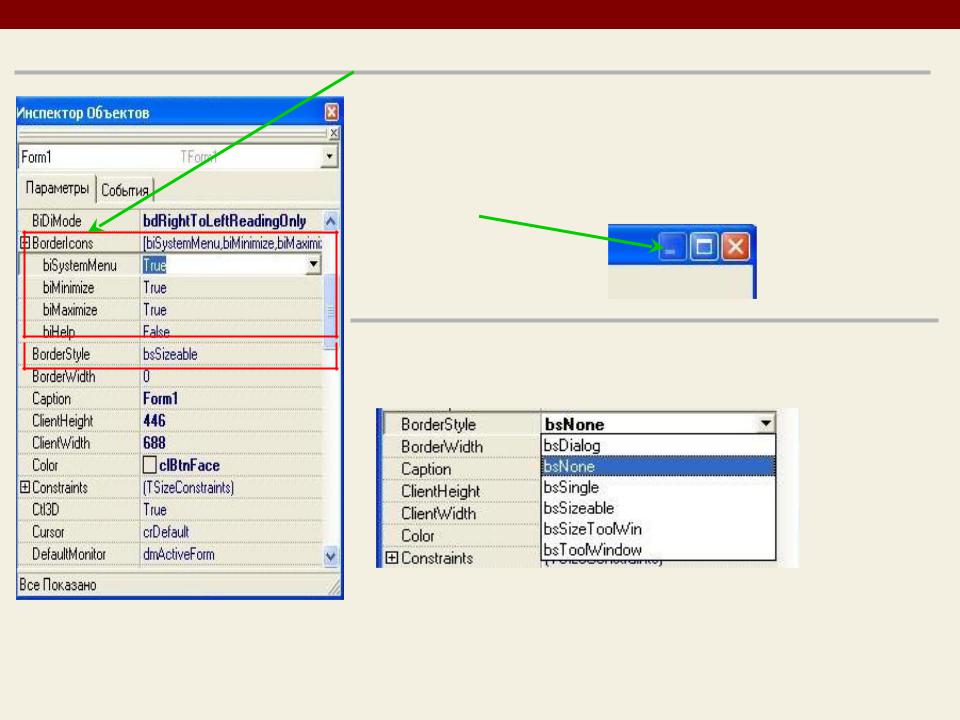This screenshot has height=720, width=960.
Task: Choose bsSingle from BorderStyle list
Action: point(659,487)
